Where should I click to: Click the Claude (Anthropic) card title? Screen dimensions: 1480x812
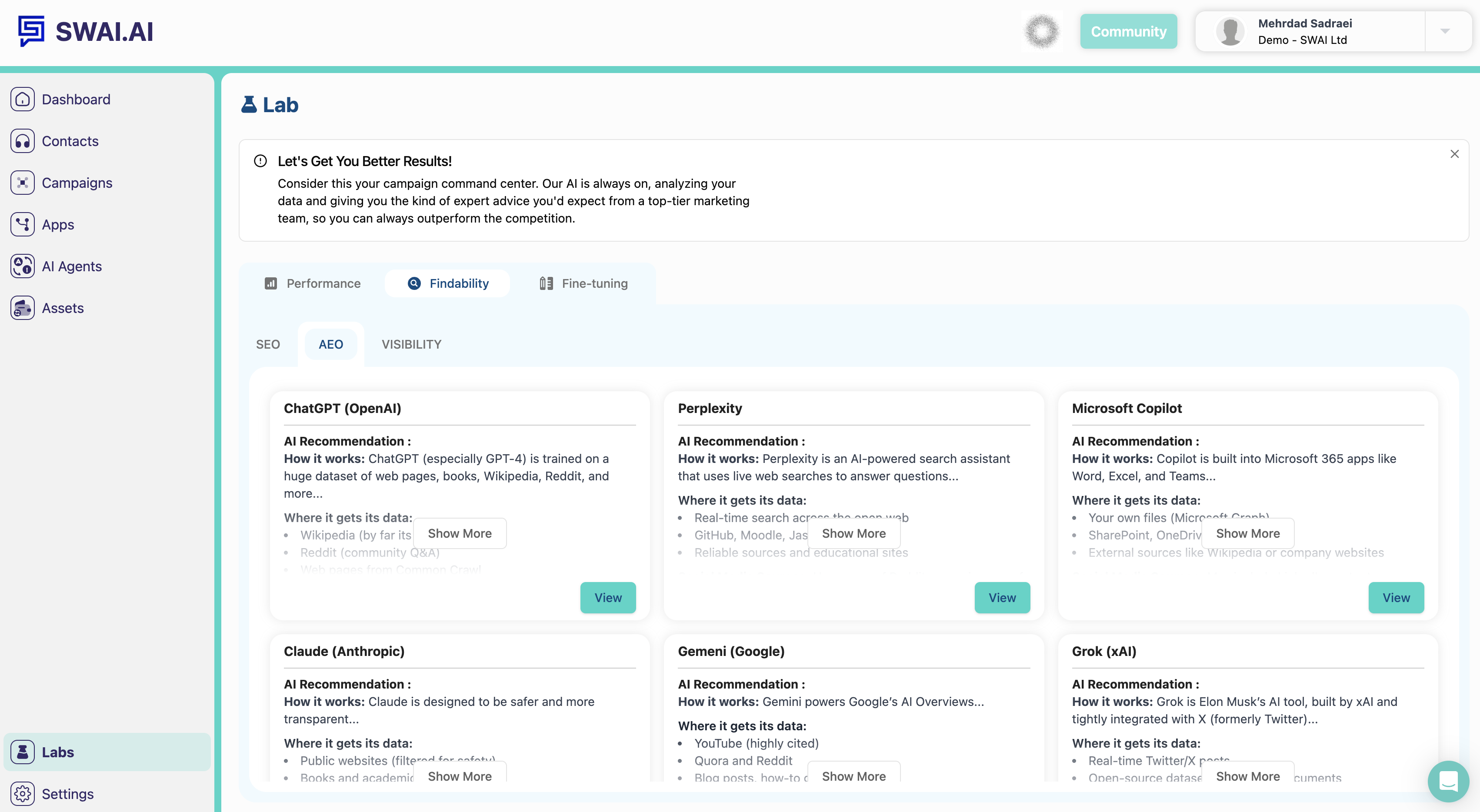[344, 651]
